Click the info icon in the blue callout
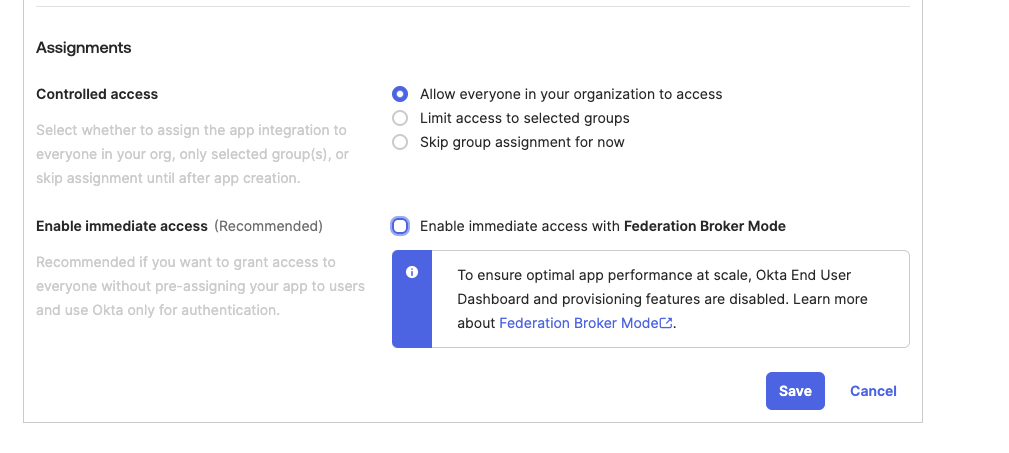 (412, 272)
